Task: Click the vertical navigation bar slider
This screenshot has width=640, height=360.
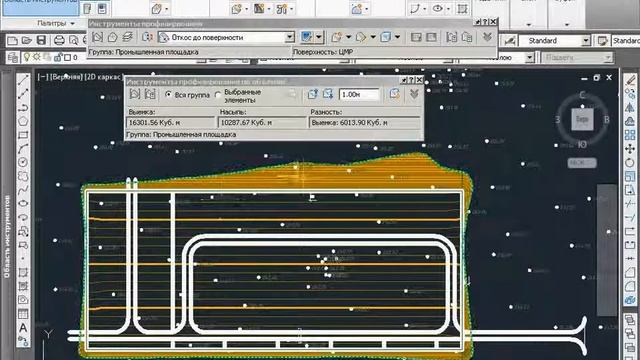Action: (x=607, y=250)
